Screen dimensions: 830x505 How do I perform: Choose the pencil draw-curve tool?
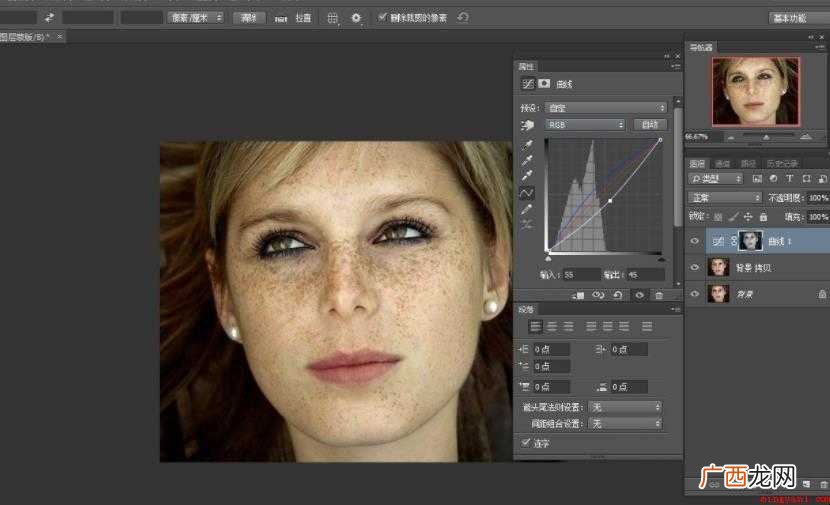coord(527,210)
